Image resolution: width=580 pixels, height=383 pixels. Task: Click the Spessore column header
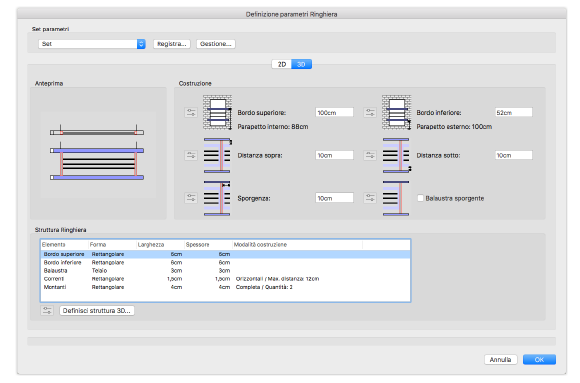point(208,245)
